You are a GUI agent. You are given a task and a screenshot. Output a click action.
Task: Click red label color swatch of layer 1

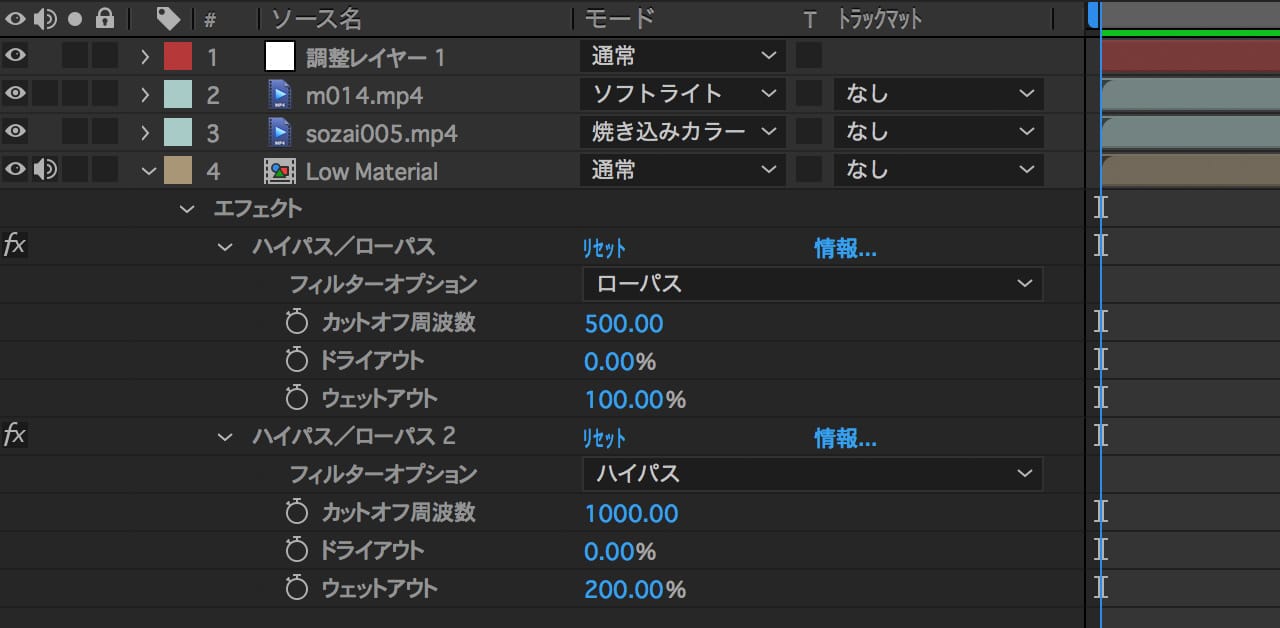click(178, 57)
